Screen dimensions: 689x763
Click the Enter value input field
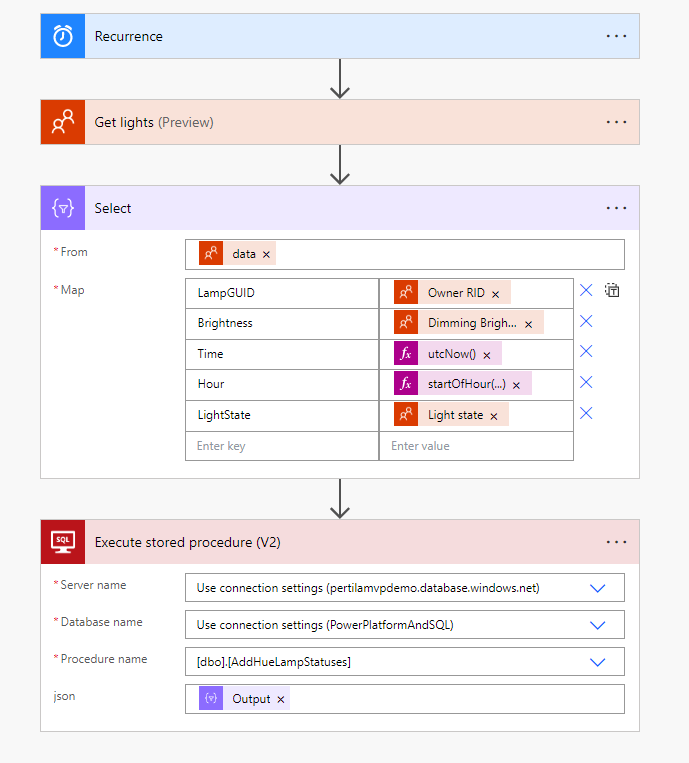pos(476,446)
